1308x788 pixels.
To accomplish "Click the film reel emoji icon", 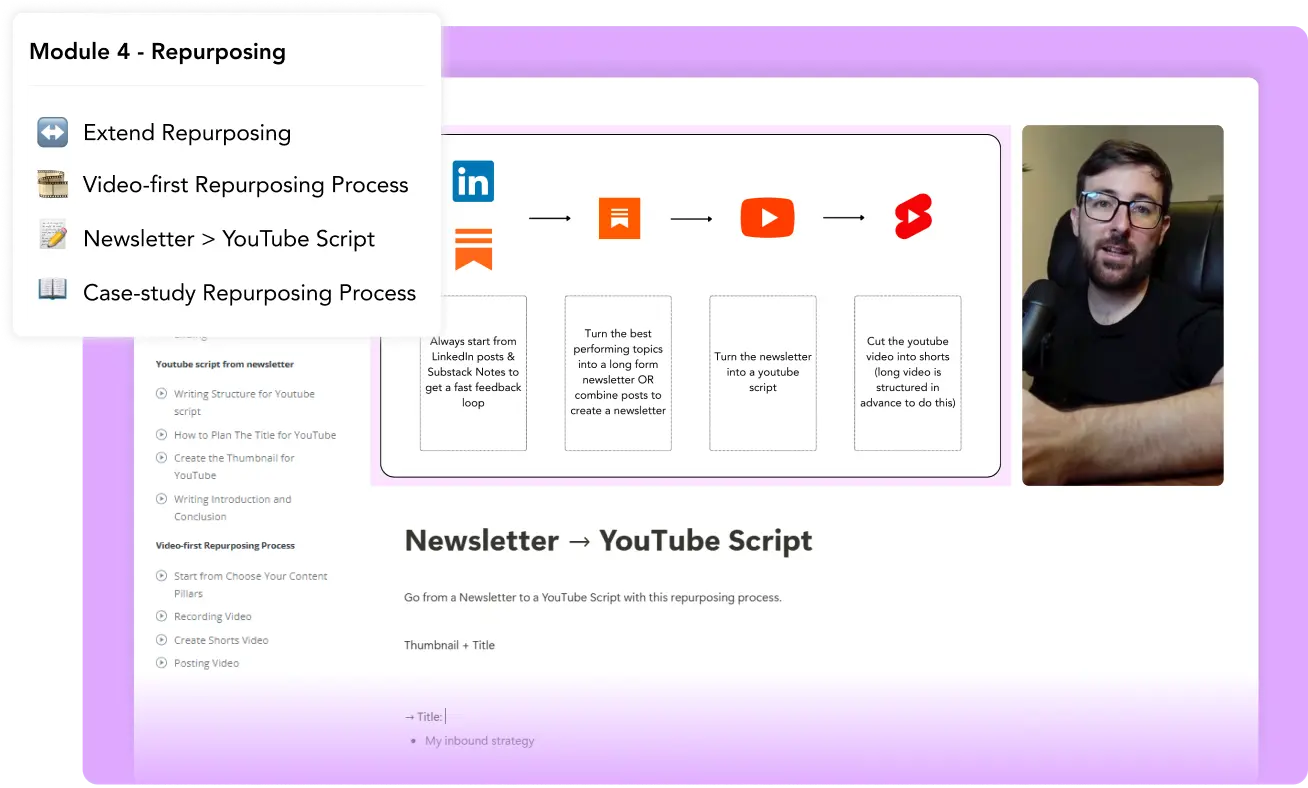I will (52, 185).
